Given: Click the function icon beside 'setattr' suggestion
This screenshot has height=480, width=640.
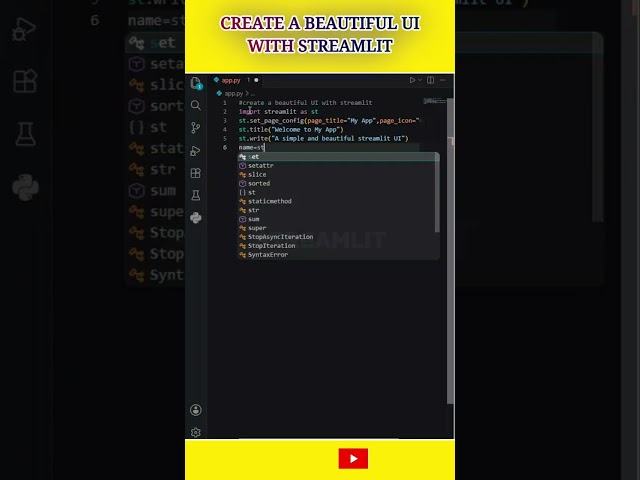Looking at the screenshot, I should (242, 166).
